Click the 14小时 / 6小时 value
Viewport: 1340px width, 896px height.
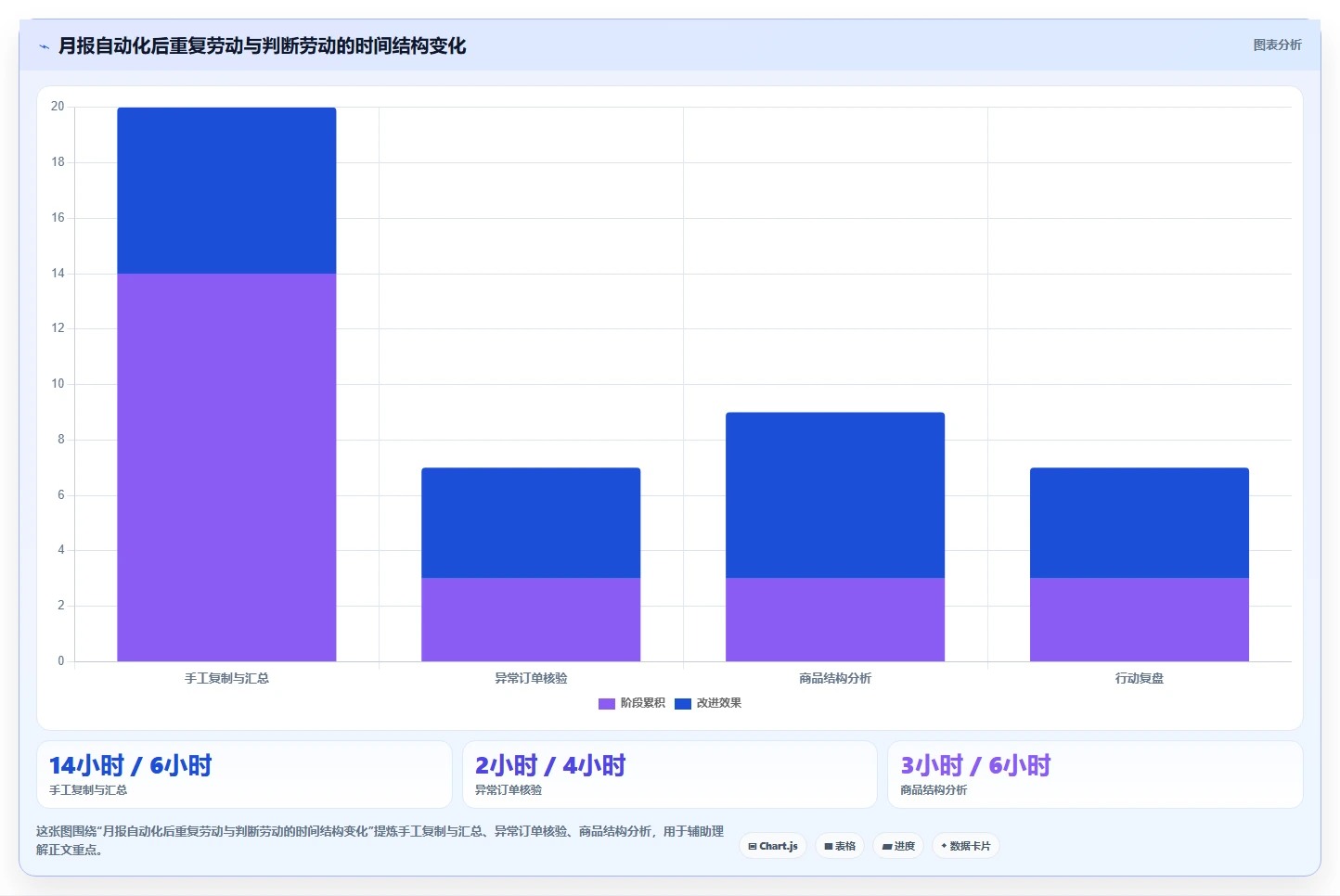131,766
